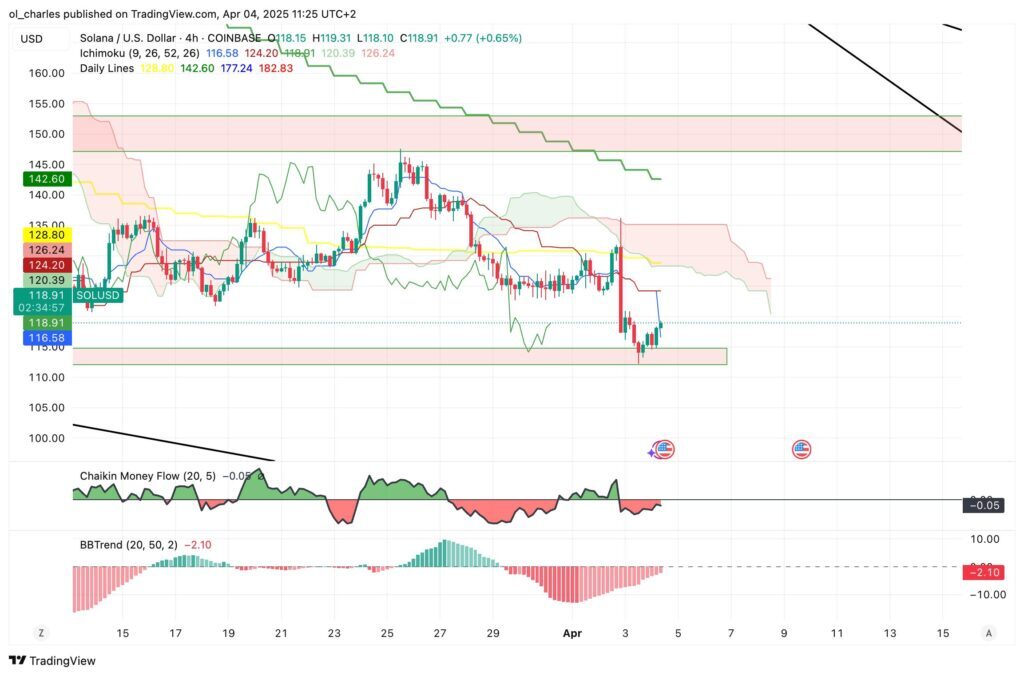The image size is (1024, 676).
Task: Click the blue 116.58 price label
Action: pos(41,340)
